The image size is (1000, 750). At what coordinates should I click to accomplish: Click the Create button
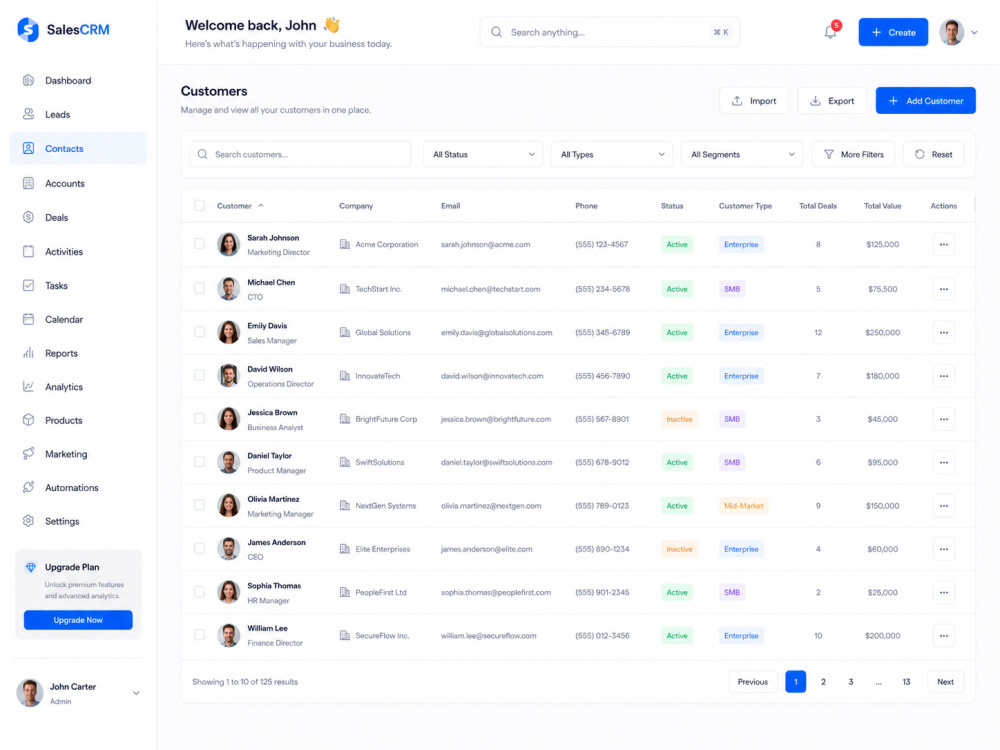coord(893,32)
